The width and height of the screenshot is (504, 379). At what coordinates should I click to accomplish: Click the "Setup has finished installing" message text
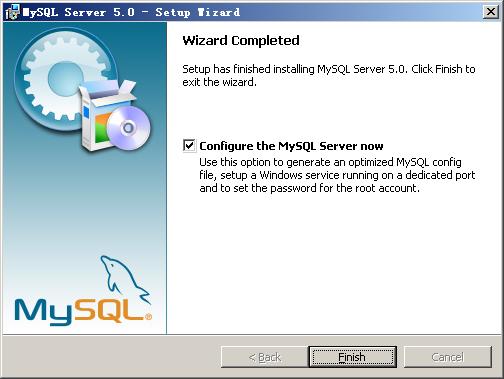tap(329, 75)
